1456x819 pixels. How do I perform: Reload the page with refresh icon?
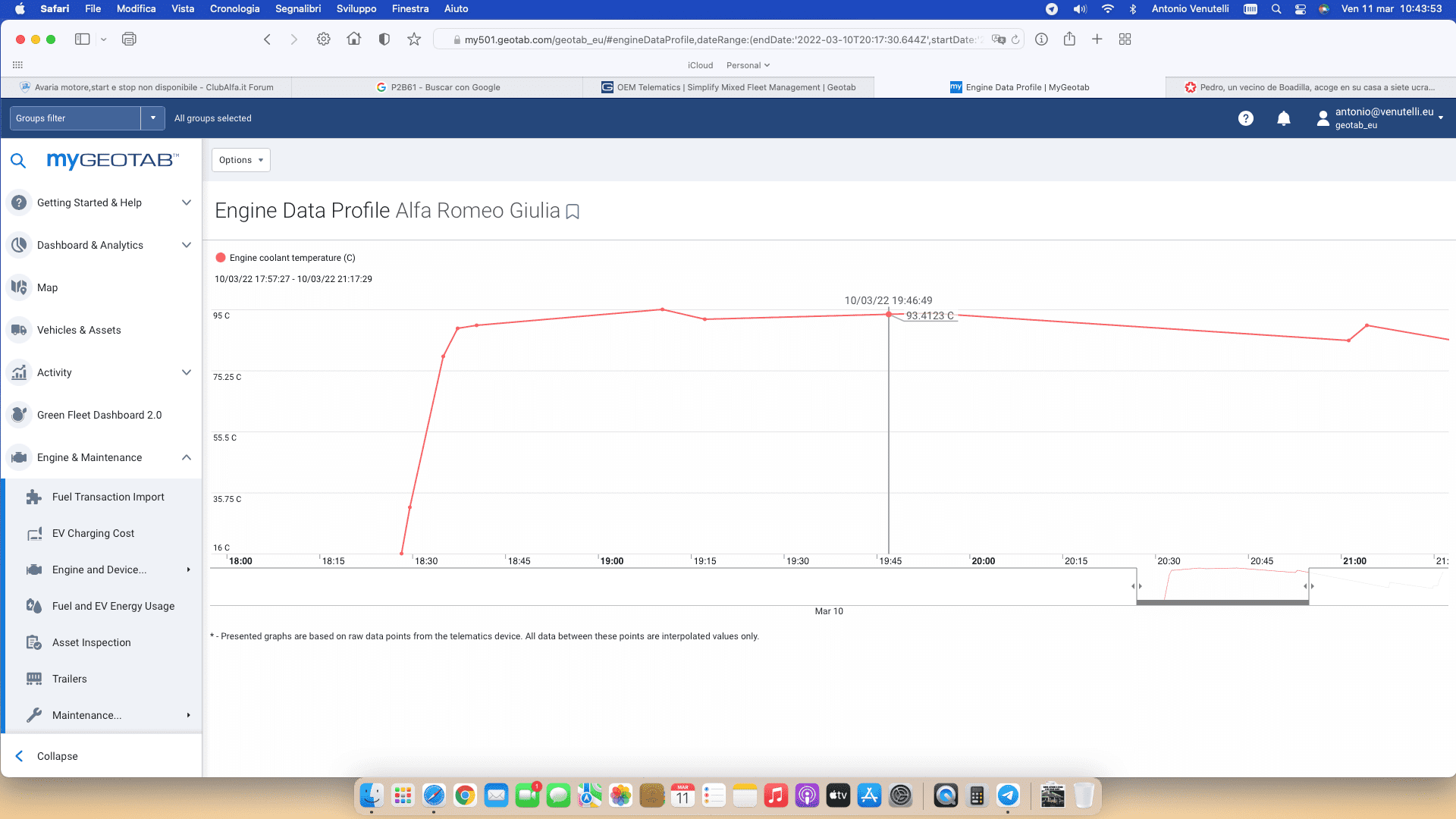tap(1015, 39)
